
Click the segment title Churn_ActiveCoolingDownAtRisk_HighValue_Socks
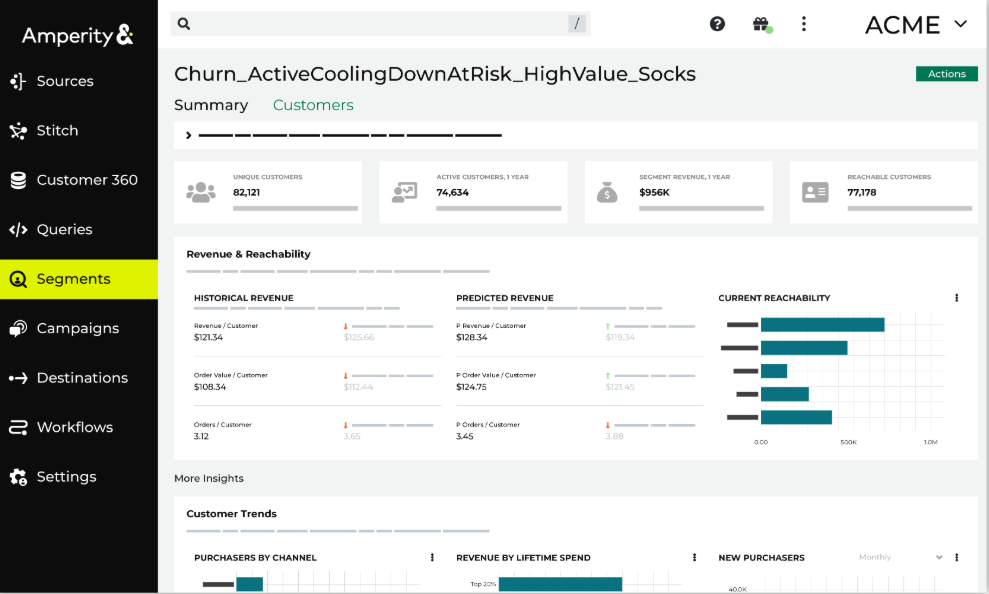click(435, 74)
